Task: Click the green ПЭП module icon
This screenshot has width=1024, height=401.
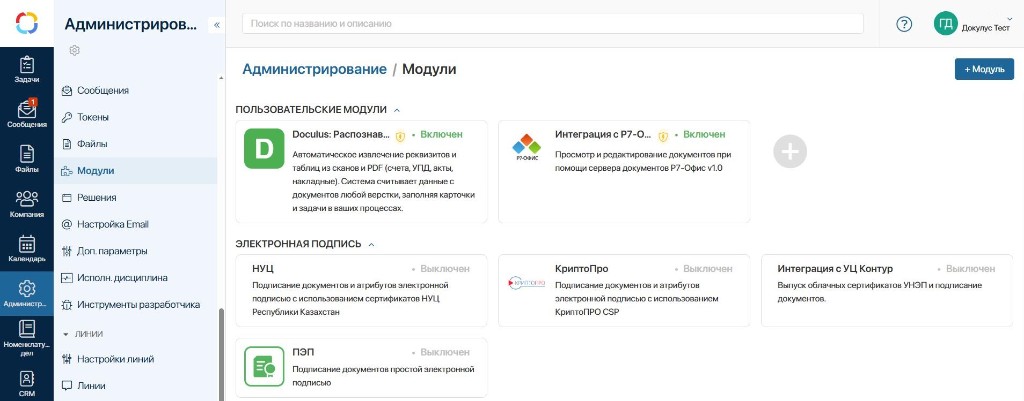Action: [x=264, y=366]
